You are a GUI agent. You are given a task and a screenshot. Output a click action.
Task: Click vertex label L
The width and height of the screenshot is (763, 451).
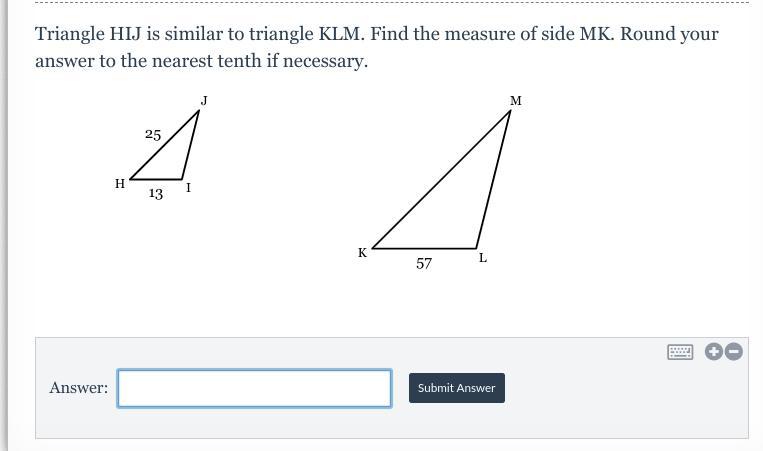(483, 258)
